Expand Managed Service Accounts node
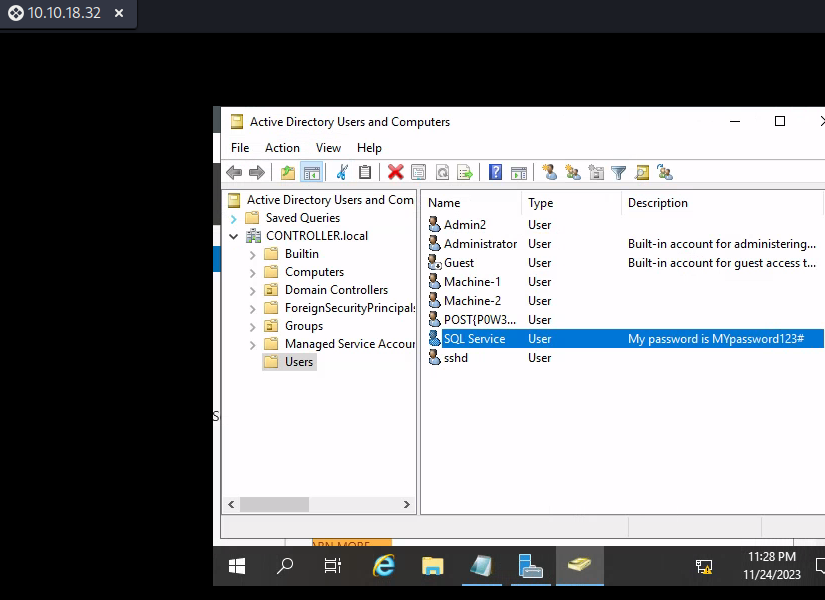This screenshot has height=600, width=825. click(x=253, y=345)
